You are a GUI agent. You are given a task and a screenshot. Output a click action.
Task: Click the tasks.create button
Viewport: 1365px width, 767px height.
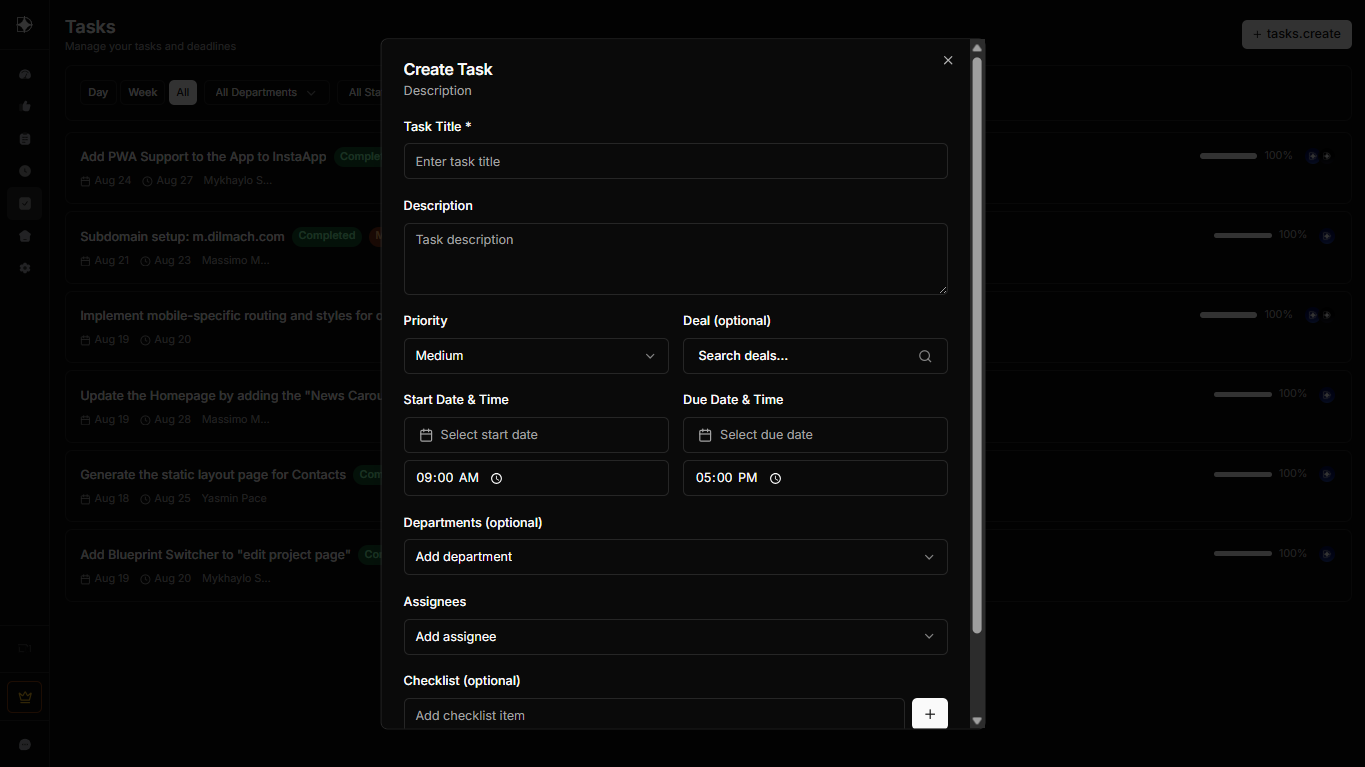(x=1297, y=34)
